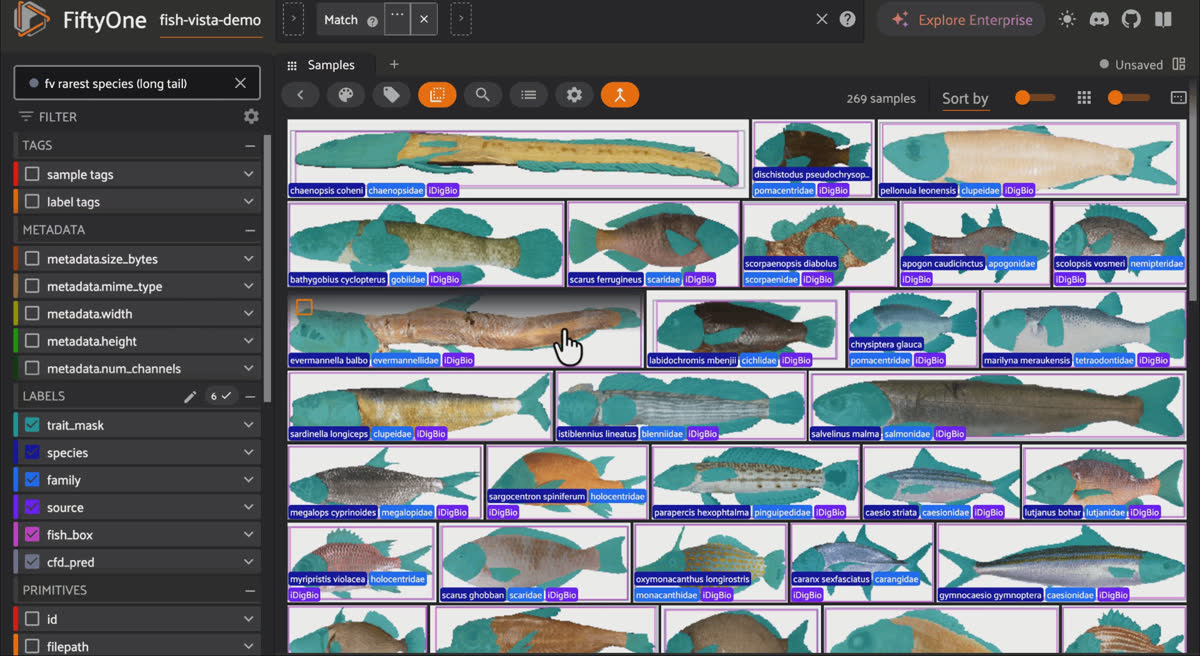Open the Match stage help icon
Screen dimensions: 1200x656
coord(372,21)
